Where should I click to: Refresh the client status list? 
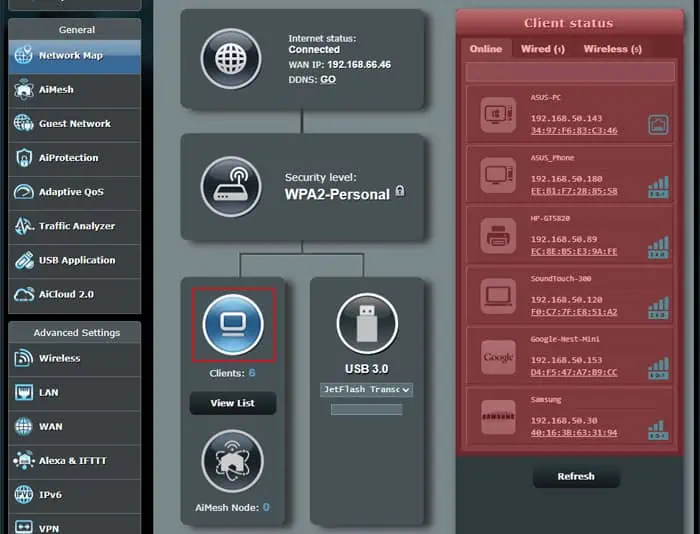tap(576, 476)
